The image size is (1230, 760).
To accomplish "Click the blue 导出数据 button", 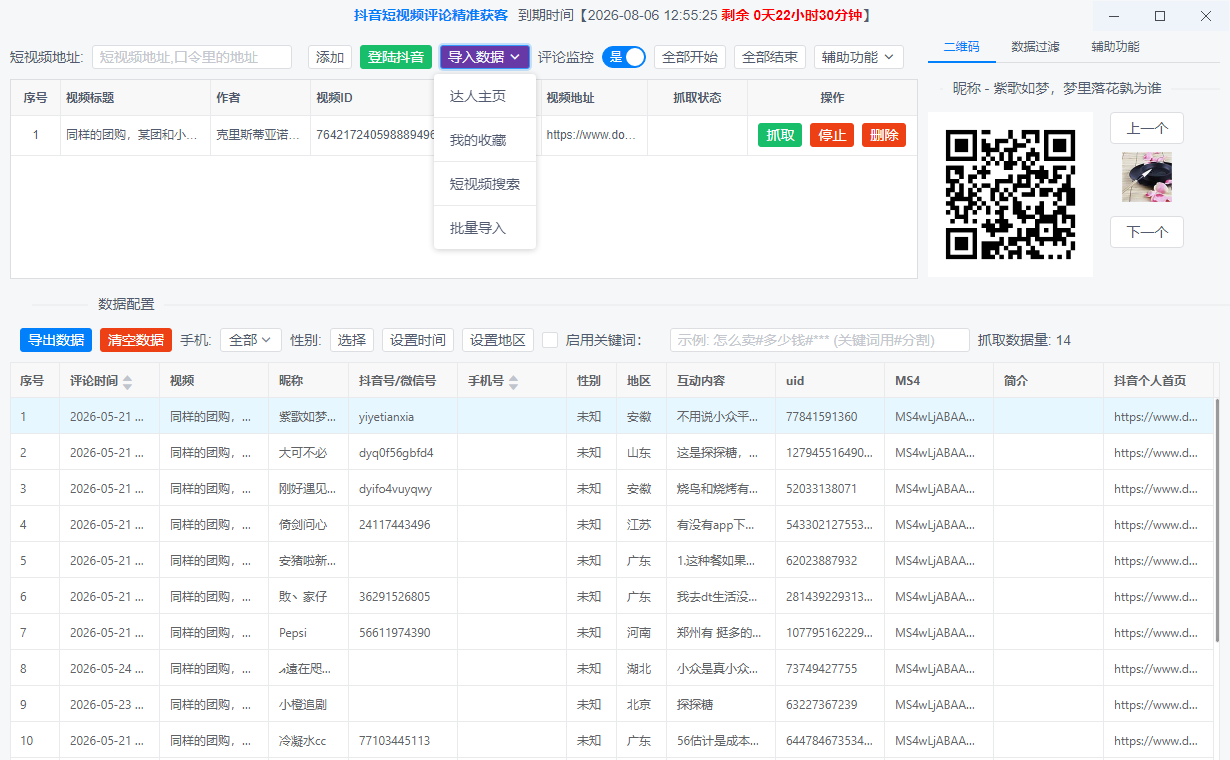I will (x=56, y=340).
